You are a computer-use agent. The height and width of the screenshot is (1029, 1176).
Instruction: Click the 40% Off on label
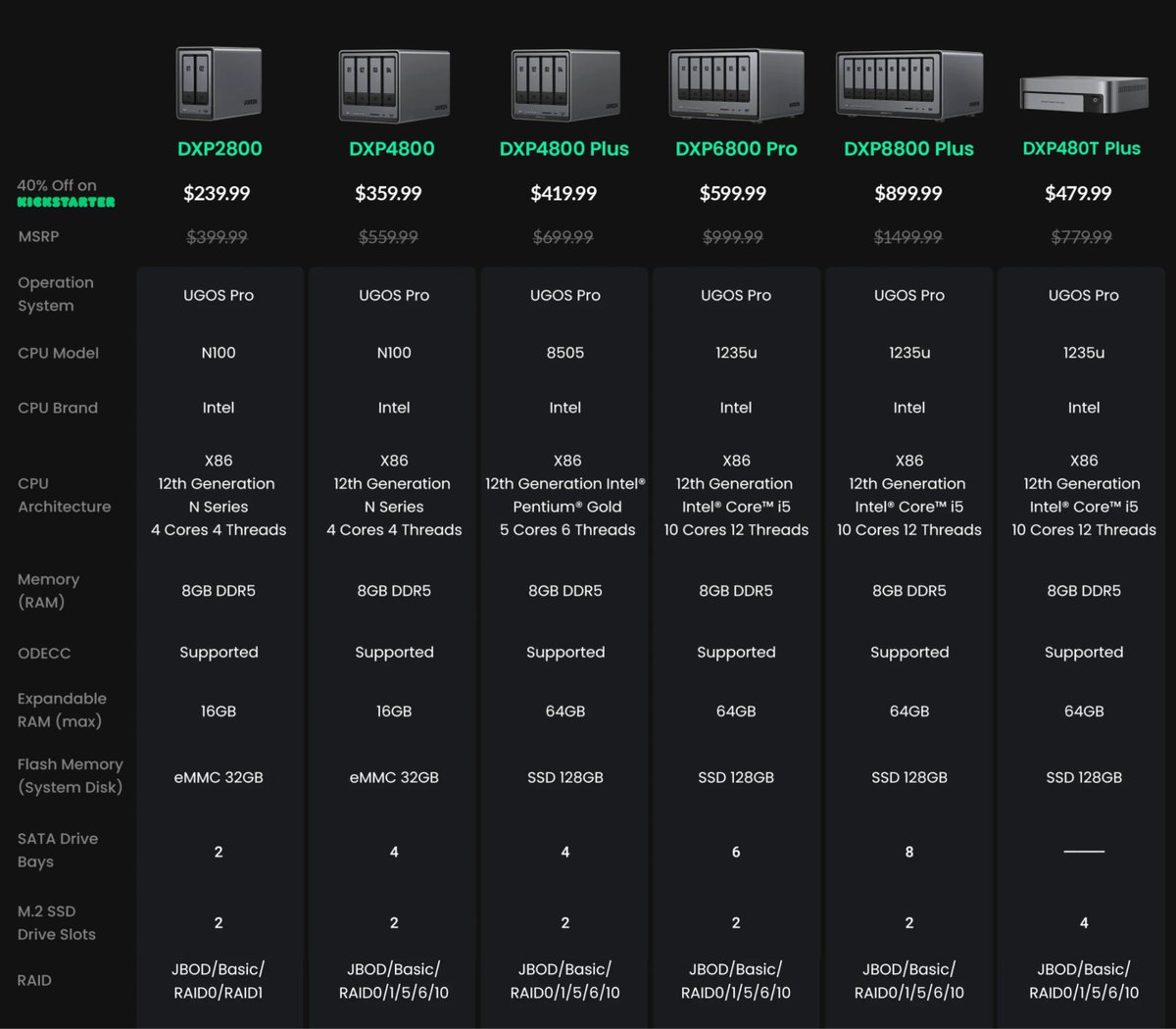click(57, 185)
